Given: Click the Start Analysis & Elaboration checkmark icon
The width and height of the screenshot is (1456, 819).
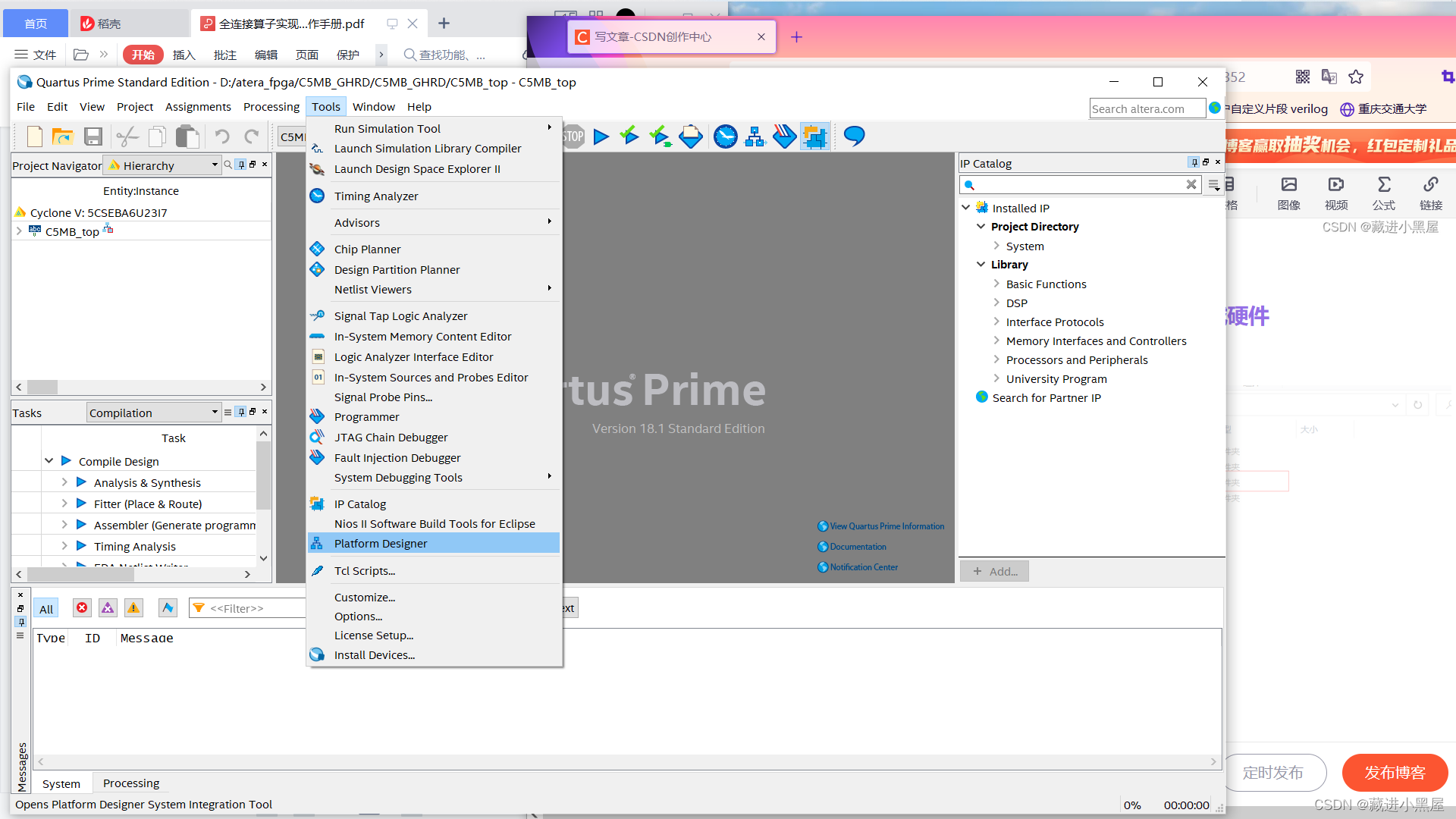Looking at the screenshot, I should point(629,136).
